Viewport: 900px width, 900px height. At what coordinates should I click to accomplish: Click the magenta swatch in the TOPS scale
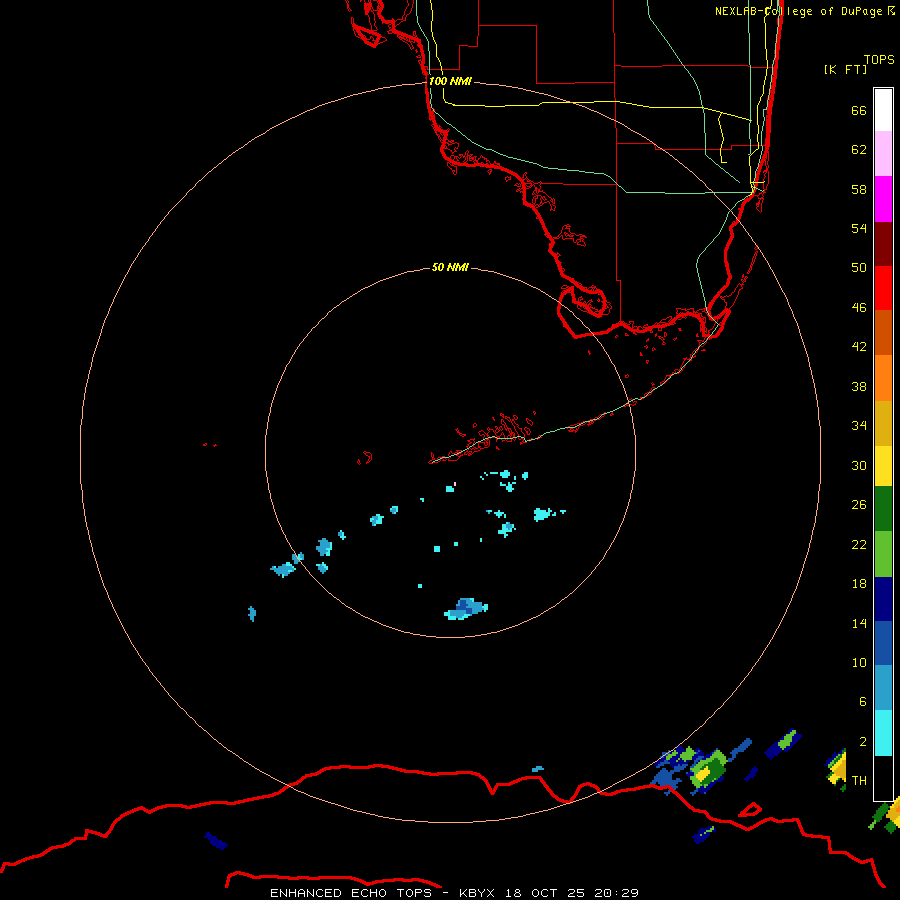pyautogui.click(x=883, y=199)
